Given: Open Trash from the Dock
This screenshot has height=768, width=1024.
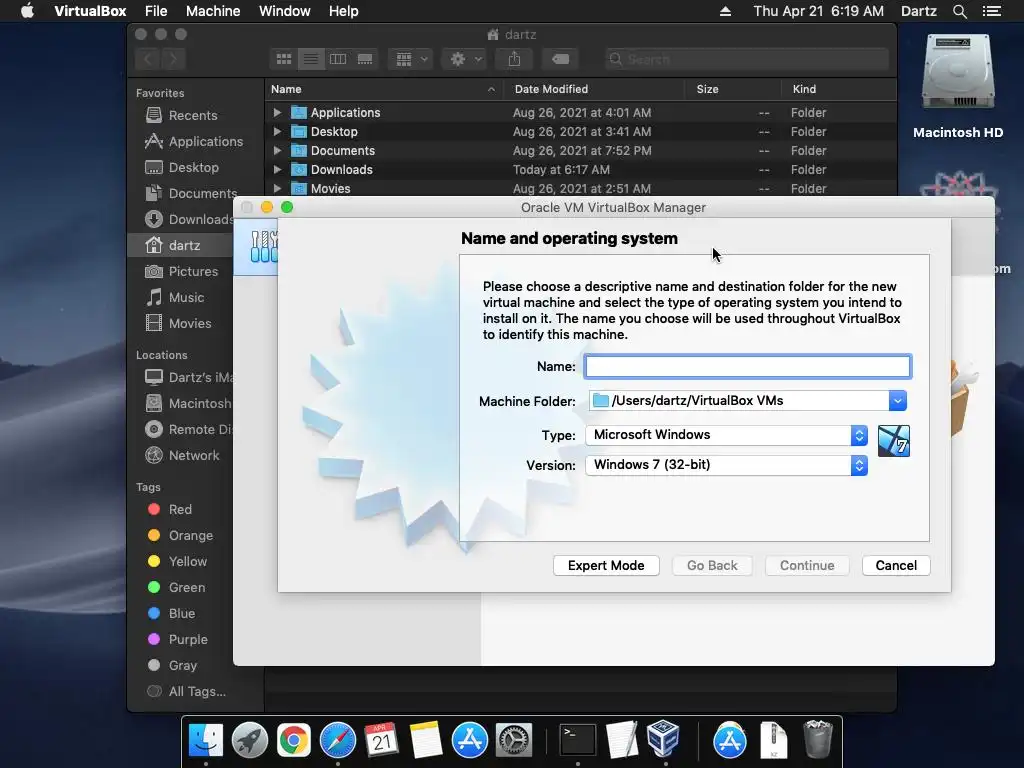Looking at the screenshot, I should point(817,739).
